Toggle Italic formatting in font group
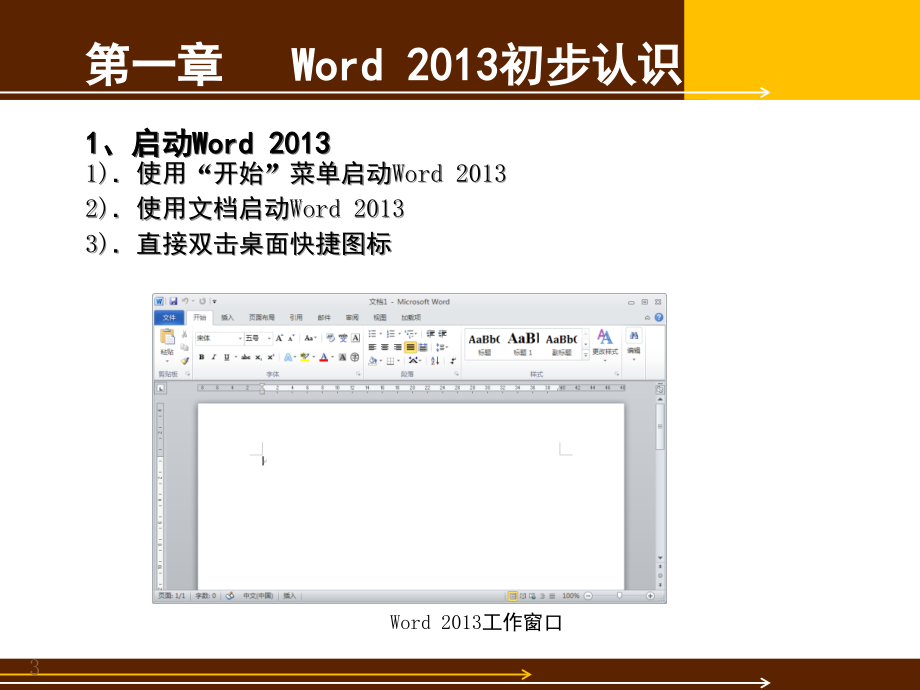Image resolution: width=920 pixels, height=690 pixels. (x=213, y=357)
